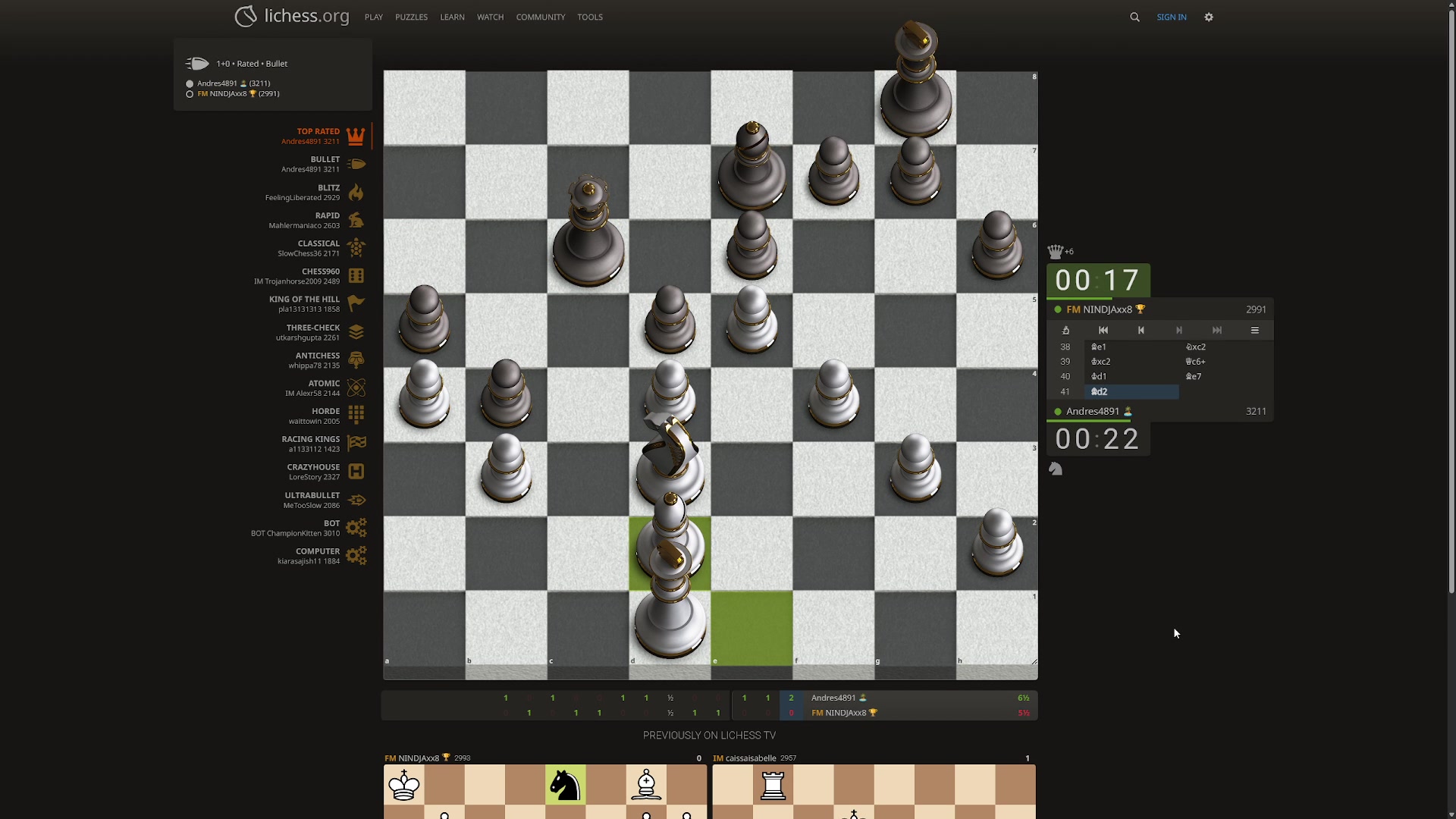Open the PUZZLES menu

(x=411, y=17)
